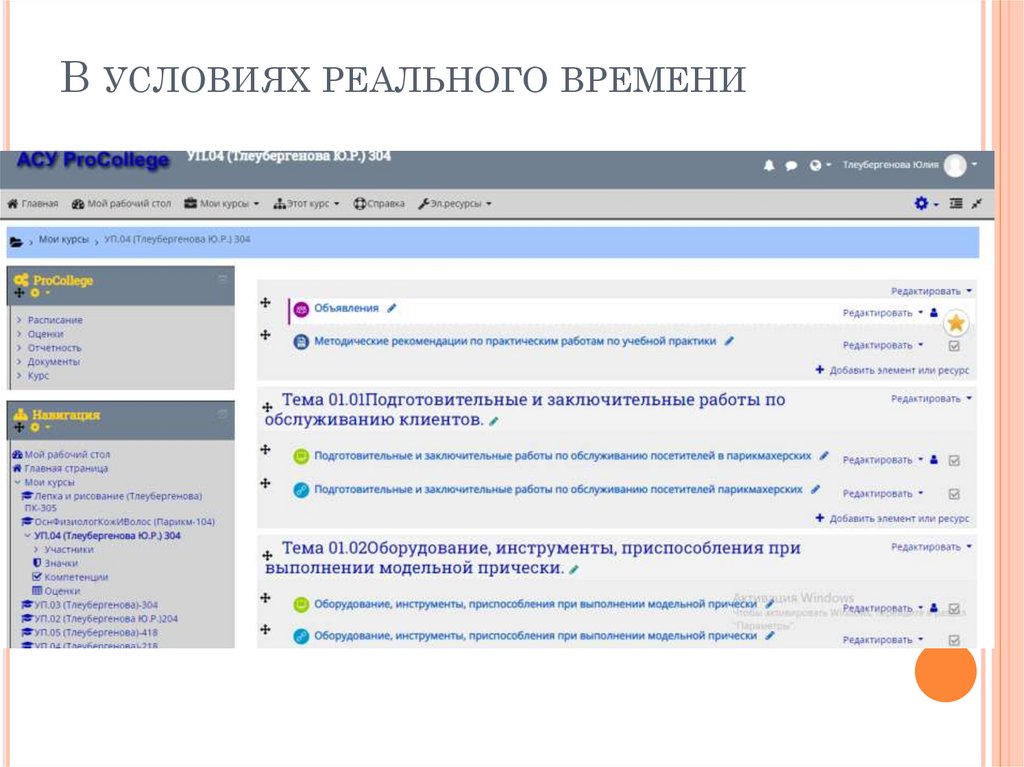
Task: Expand Оценки in ProCollege block
Action: [x=45, y=334]
